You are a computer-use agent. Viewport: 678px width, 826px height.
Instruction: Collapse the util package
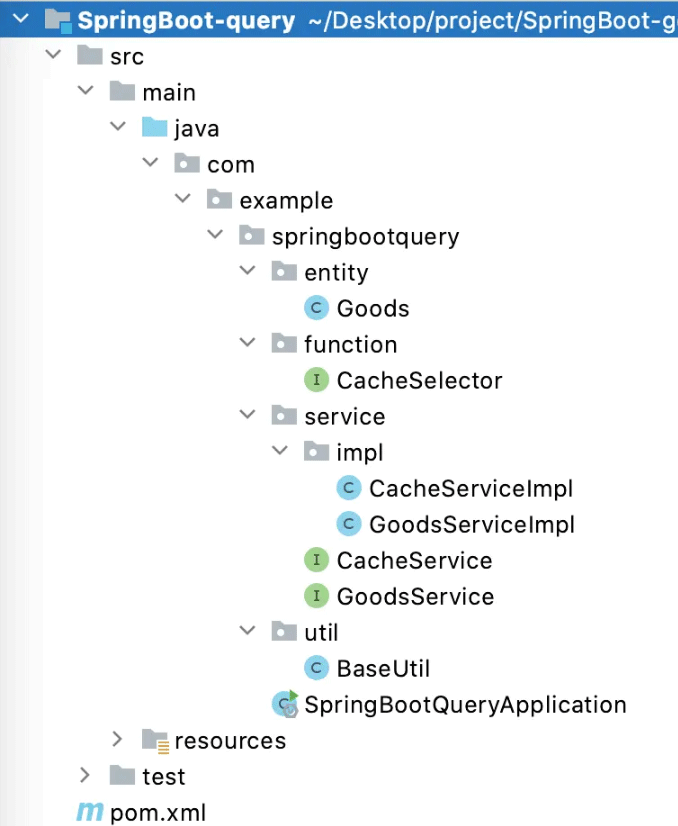[x=247, y=632]
